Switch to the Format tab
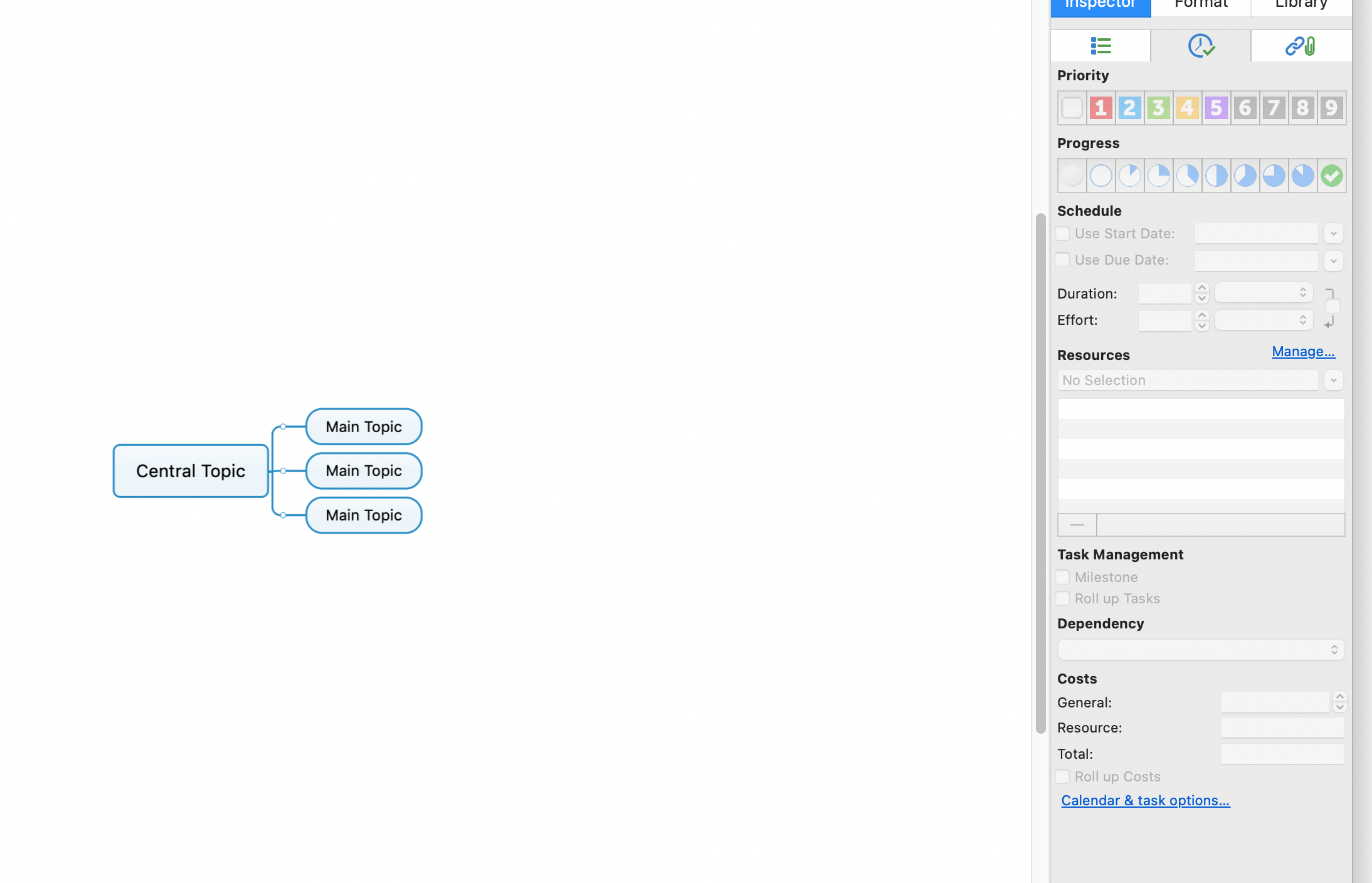Screen dimensions: 1372x883 click(x=1201, y=5)
